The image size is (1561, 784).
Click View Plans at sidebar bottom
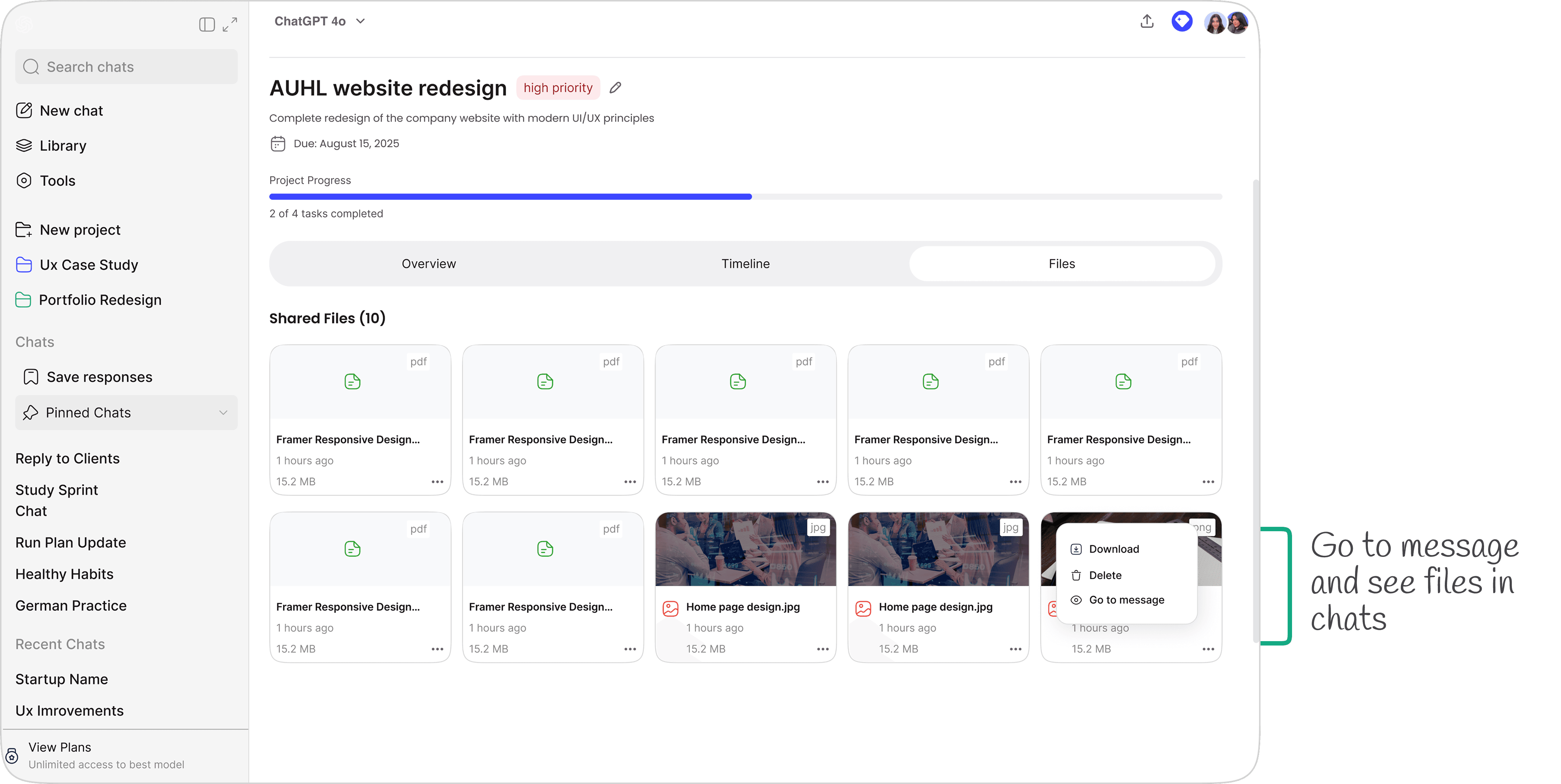59,747
